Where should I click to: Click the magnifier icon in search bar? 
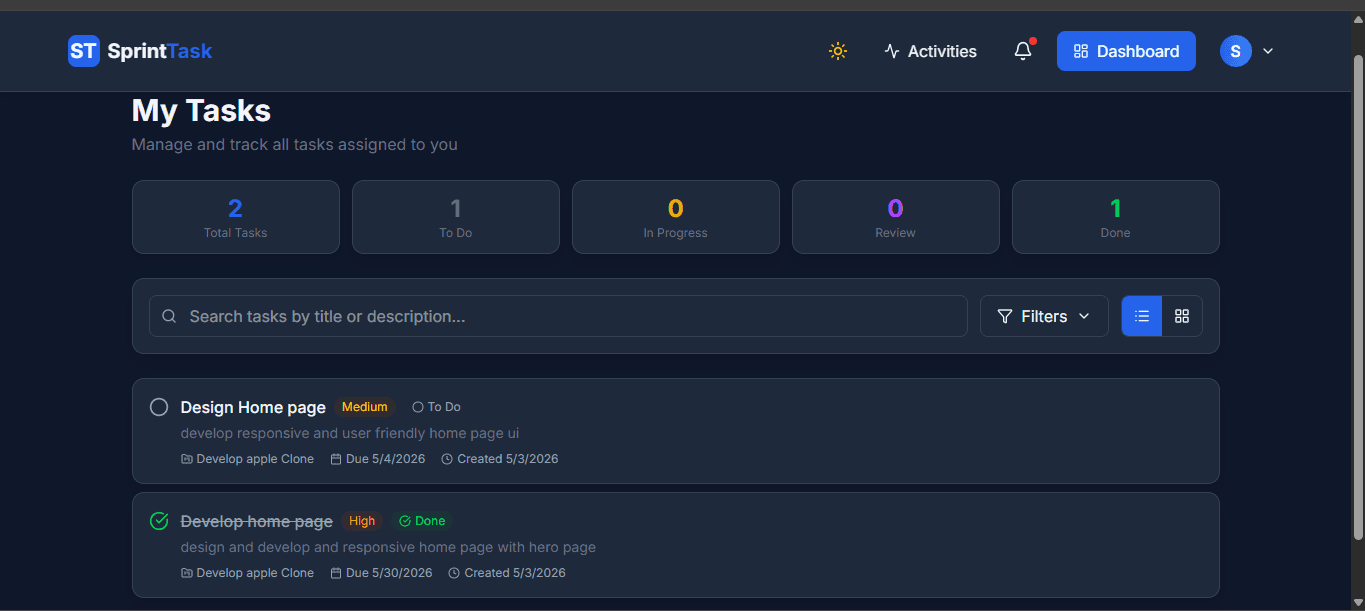tap(170, 316)
